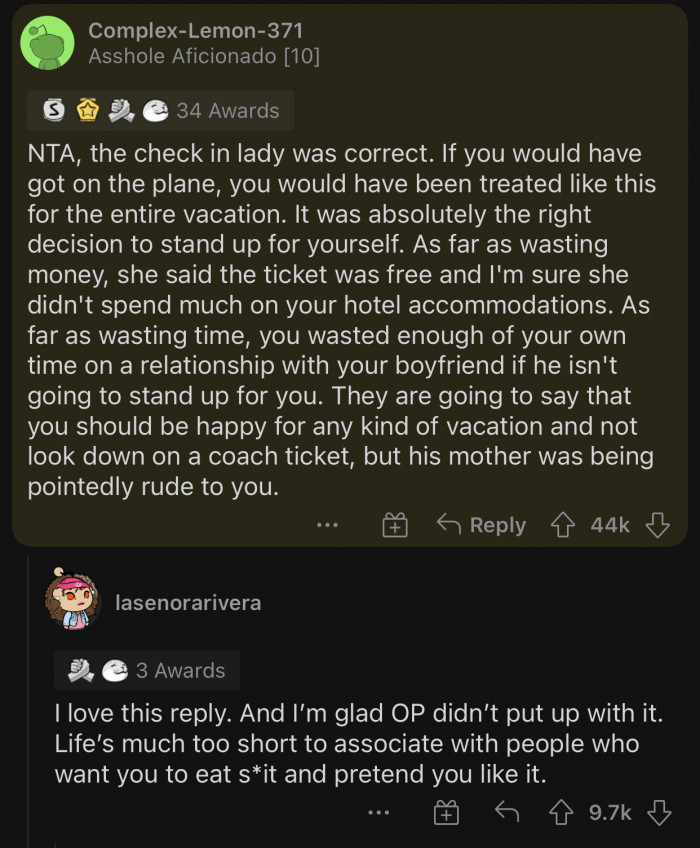Open the give award icon on lasenorarivera's reply
The image size is (700, 848).
tap(446, 812)
